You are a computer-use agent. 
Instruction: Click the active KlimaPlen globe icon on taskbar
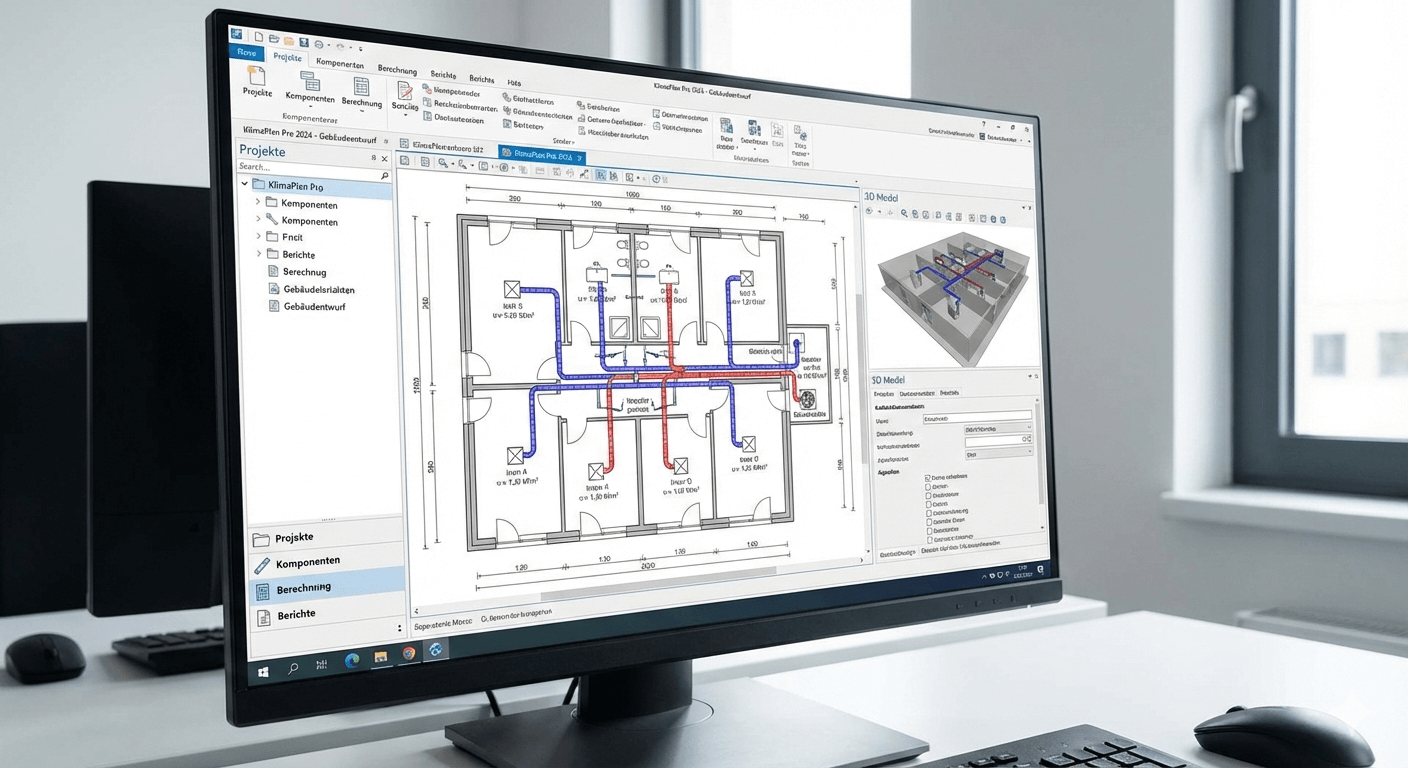[437, 649]
